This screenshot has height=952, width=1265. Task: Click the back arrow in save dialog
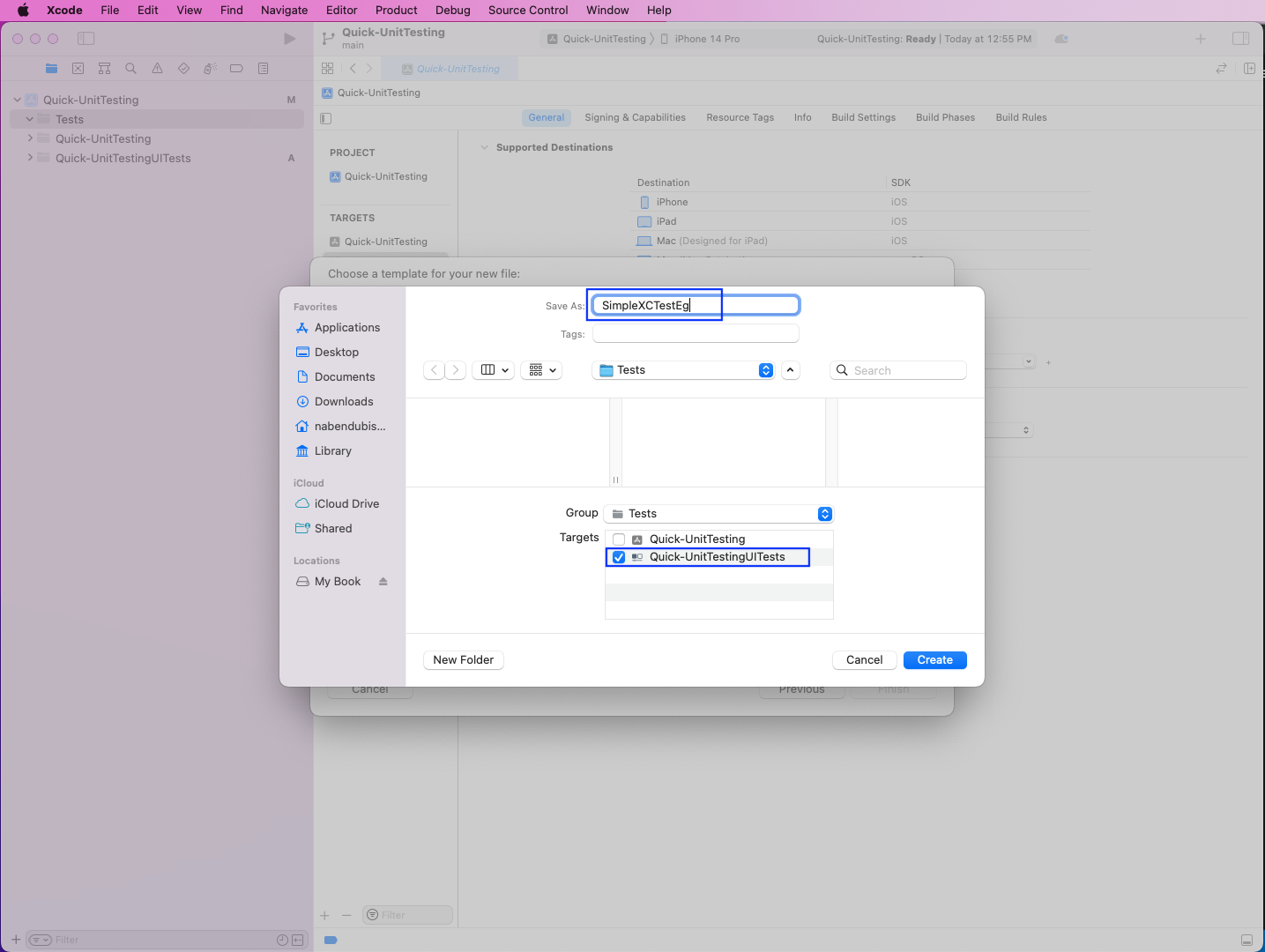(434, 370)
